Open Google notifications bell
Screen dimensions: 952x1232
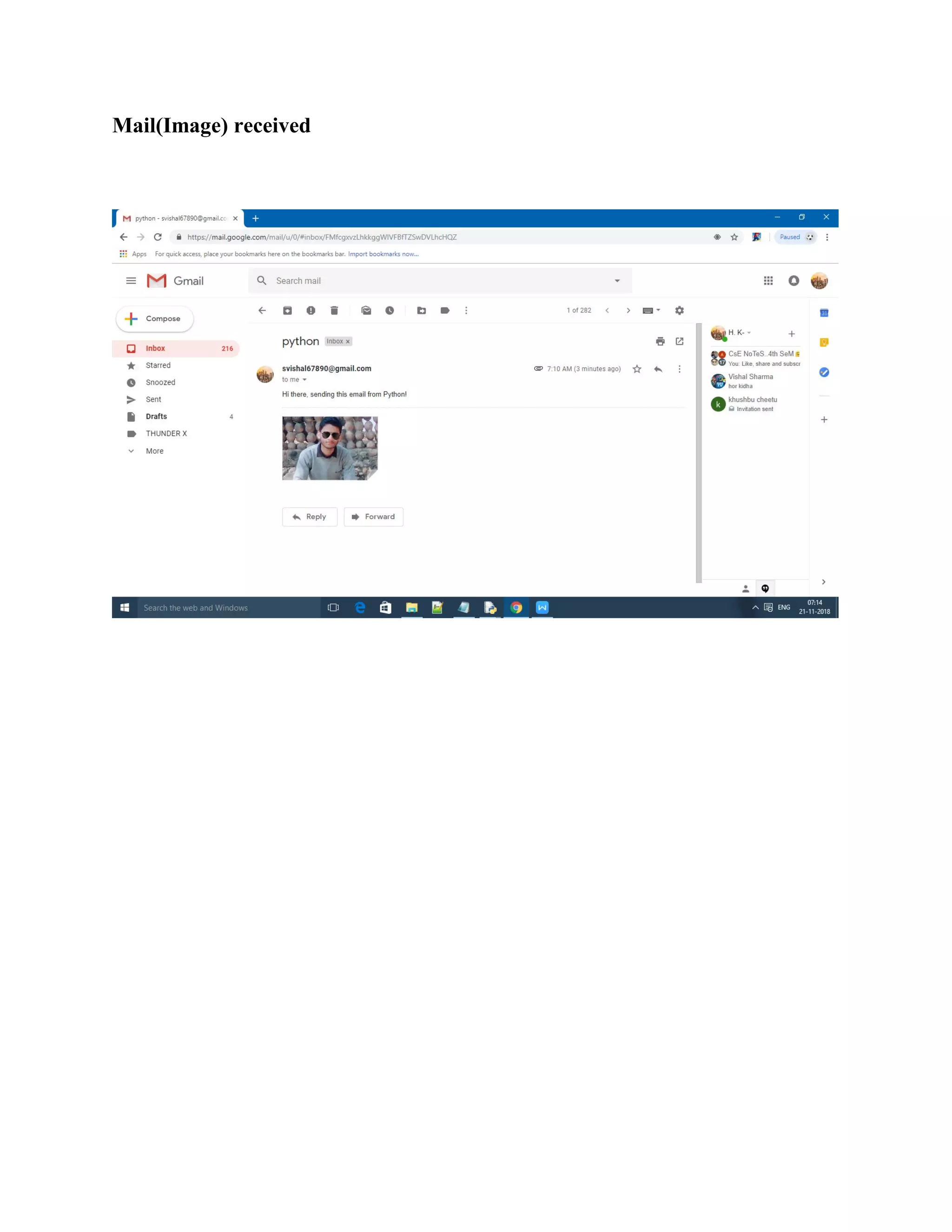(x=793, y=280)
